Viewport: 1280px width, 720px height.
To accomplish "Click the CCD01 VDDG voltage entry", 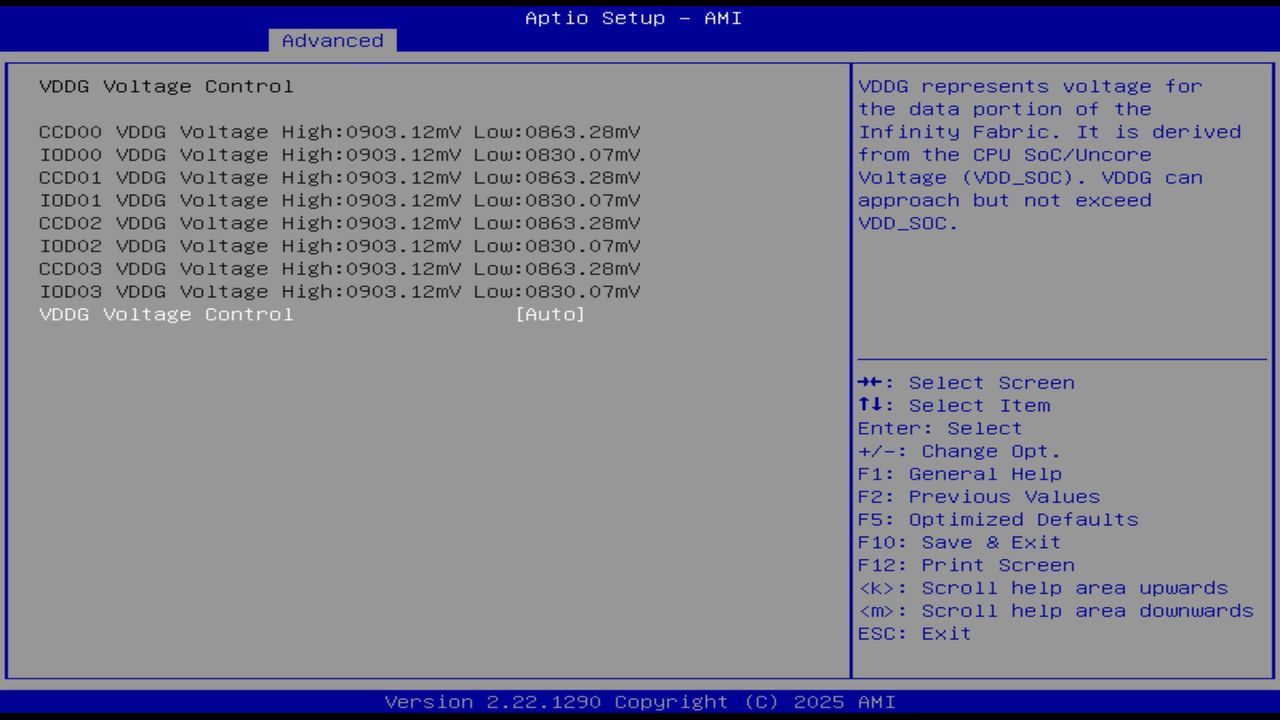I will (x=339, y=177).
